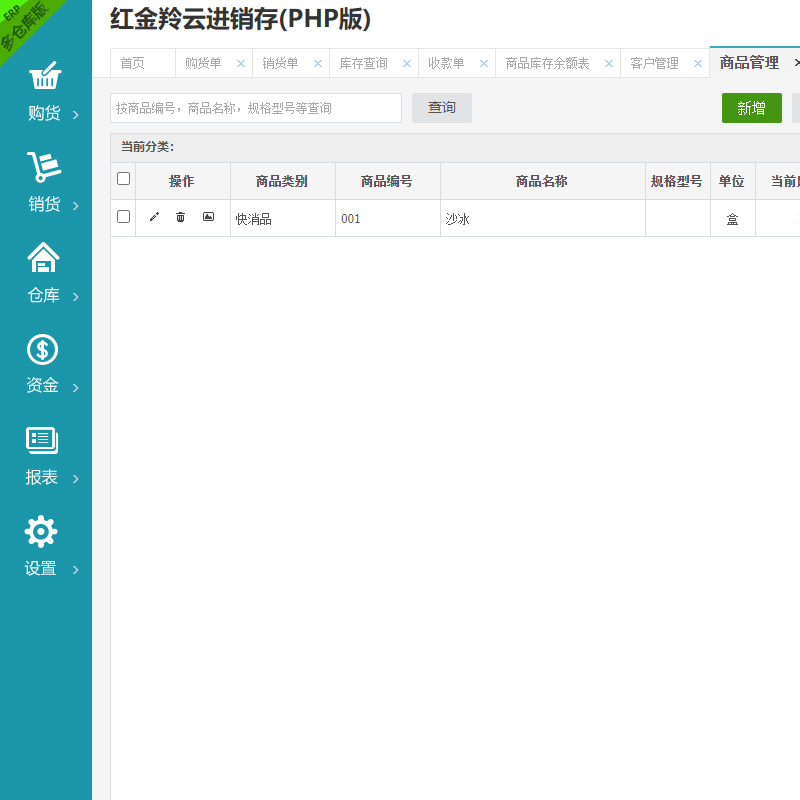Edit product 沙冰 with pencil icon
The height and width of the screenshot is (800, 800).
tap(154, 217)
